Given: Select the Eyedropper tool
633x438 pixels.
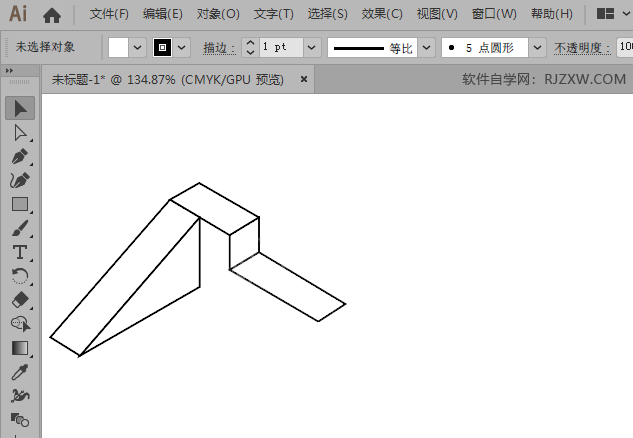Looking at the screenshot, I should click(x=20, y=372).
